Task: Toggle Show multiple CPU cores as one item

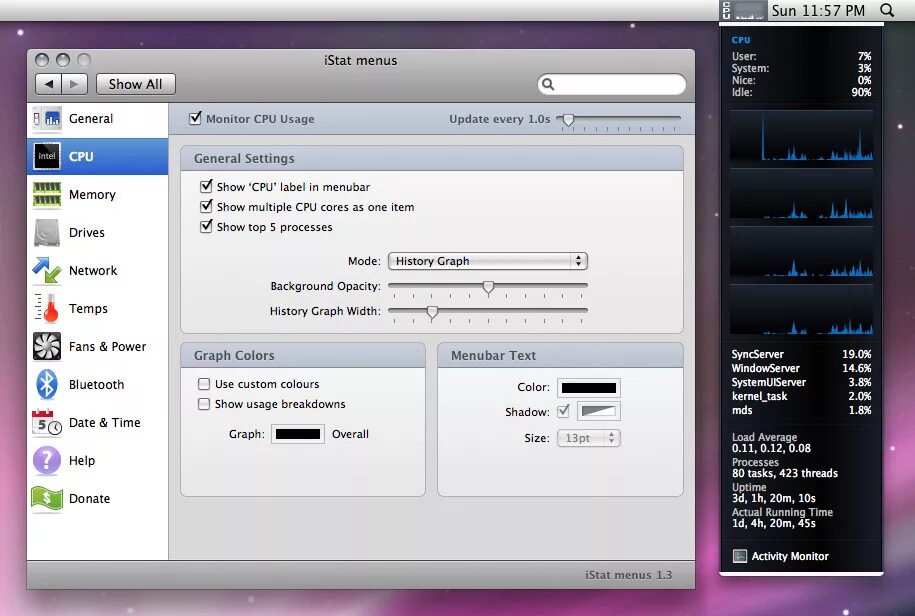Action: click(x=206, y=206)
